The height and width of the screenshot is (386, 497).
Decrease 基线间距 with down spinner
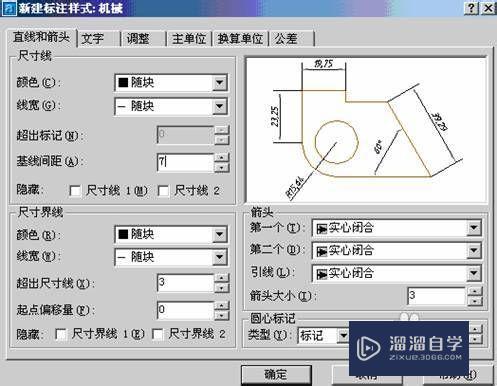click(221, 167)
